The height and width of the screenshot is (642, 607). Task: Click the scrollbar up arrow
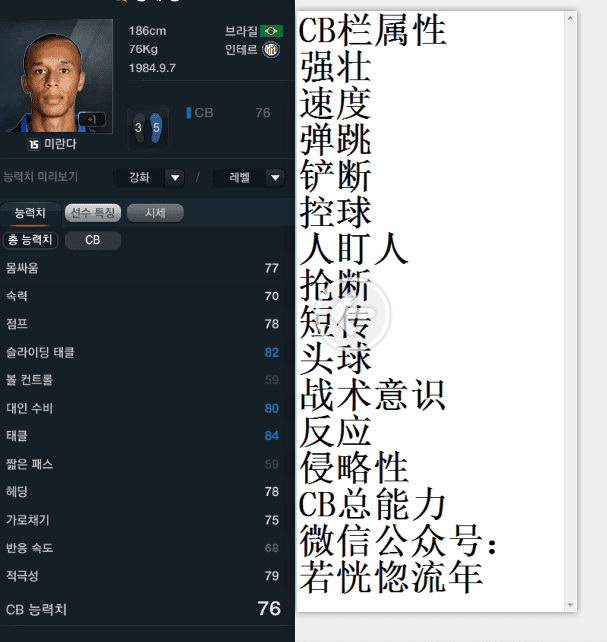(x=570, y=18)
